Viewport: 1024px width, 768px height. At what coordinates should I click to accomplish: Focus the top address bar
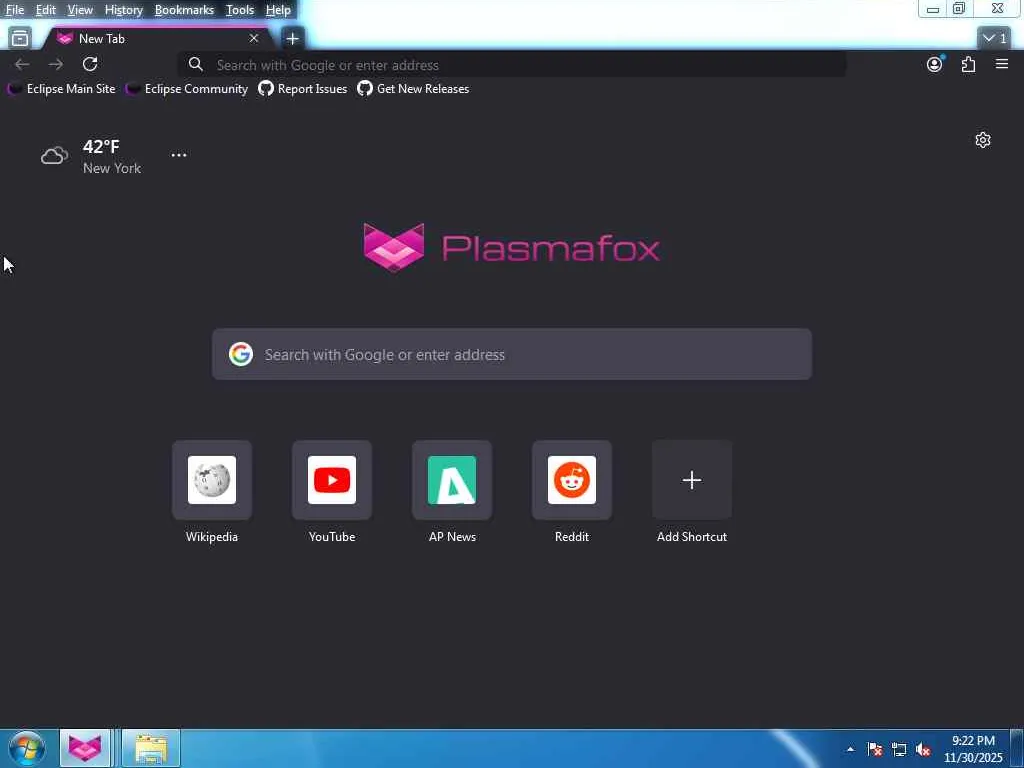click(x=512, y=65)
